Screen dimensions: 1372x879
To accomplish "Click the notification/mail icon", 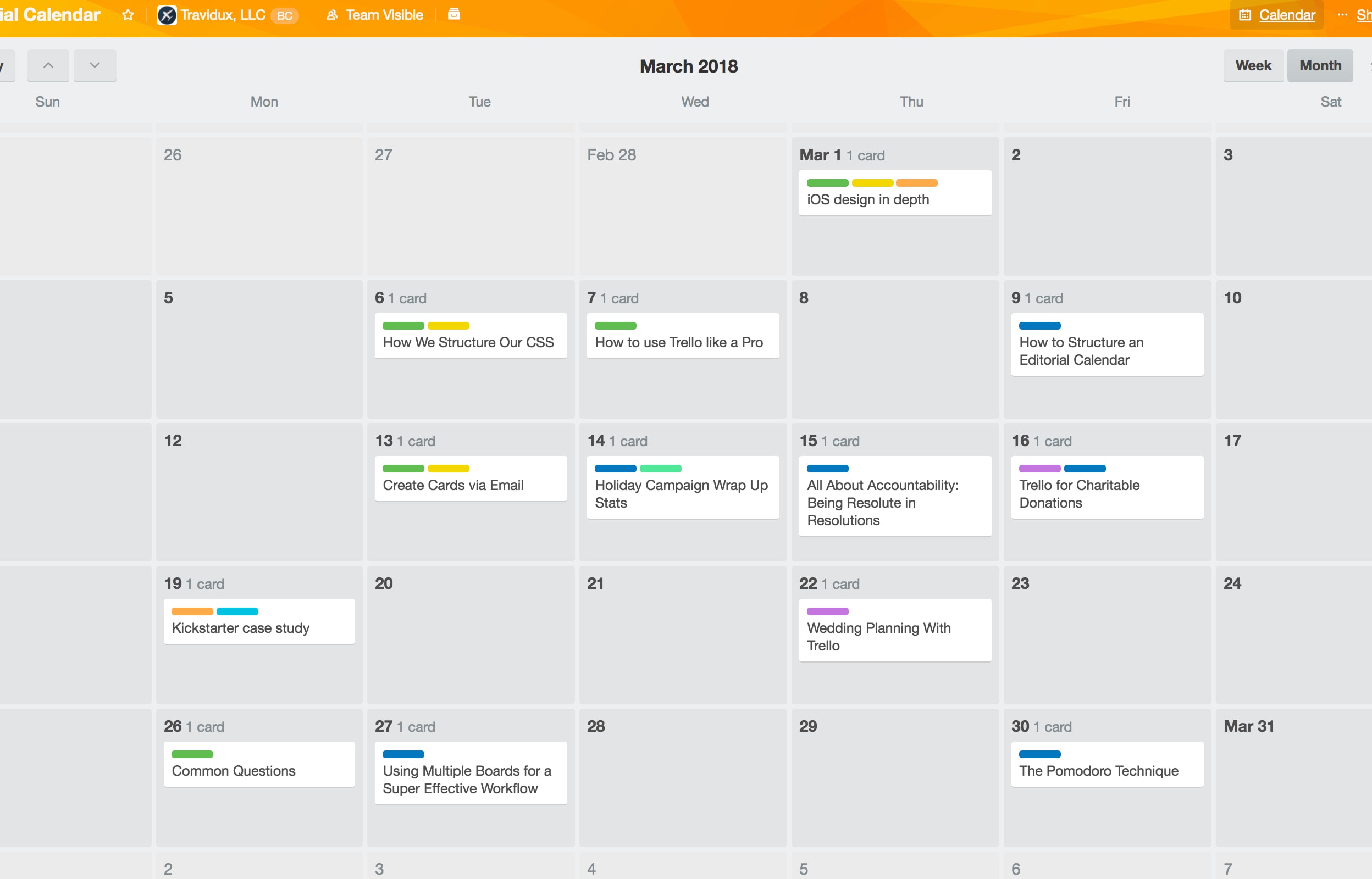I will (x=454, y=14).
